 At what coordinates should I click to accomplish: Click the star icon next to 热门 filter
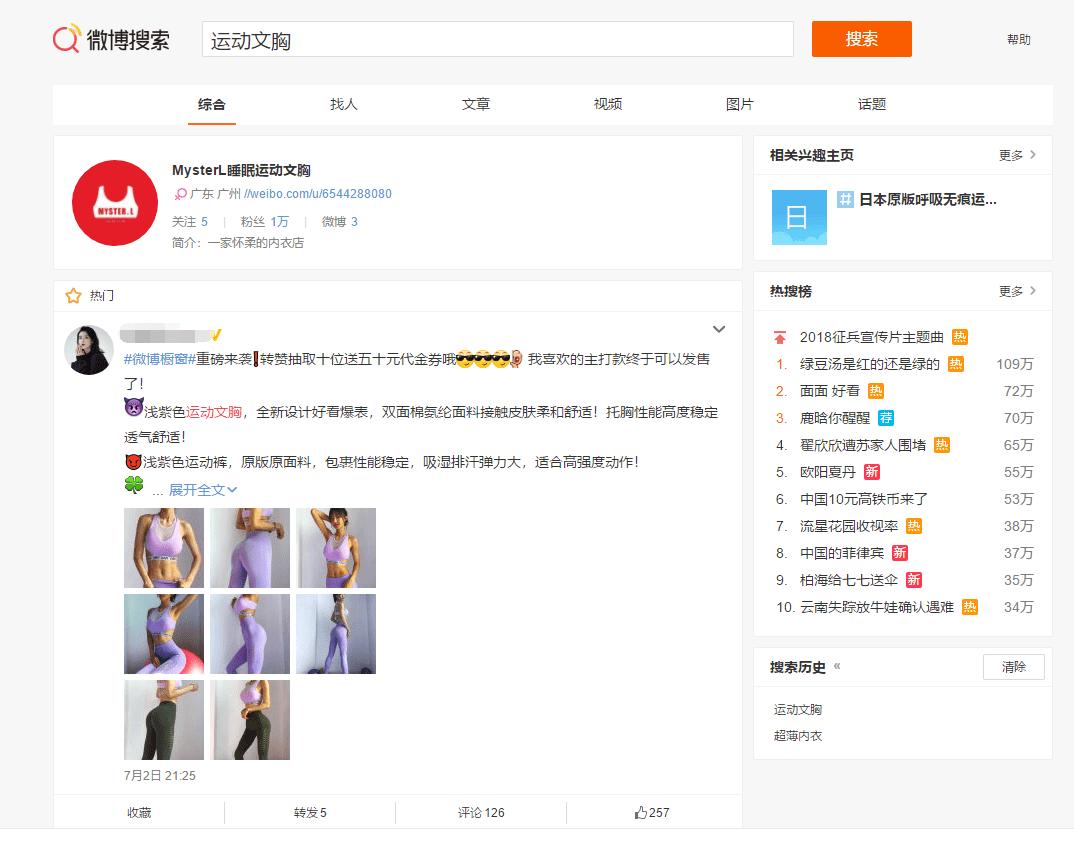pyautogui.click(x=72, y=295)
